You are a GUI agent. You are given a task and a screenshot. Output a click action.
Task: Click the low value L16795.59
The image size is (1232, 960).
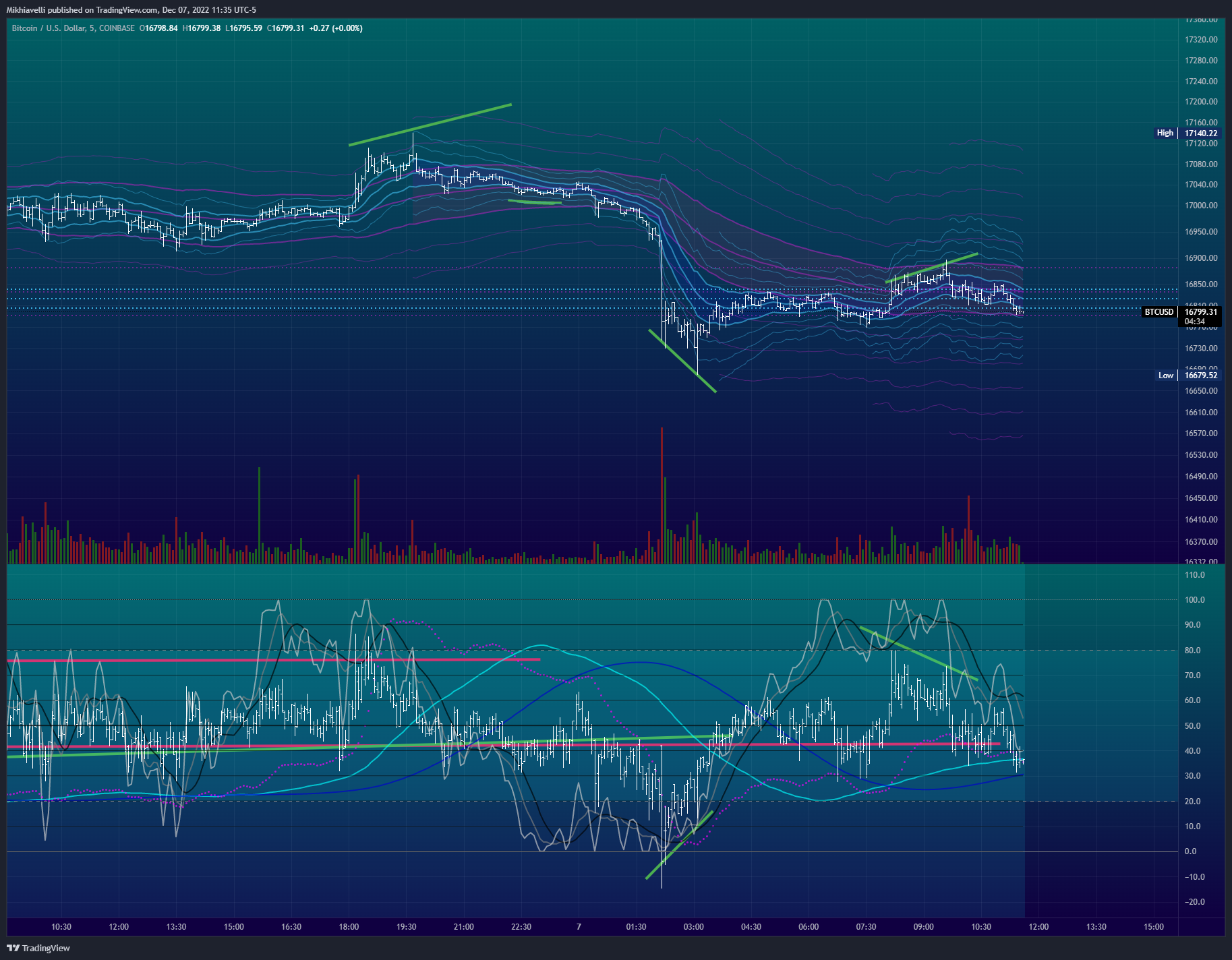[243, 28]
